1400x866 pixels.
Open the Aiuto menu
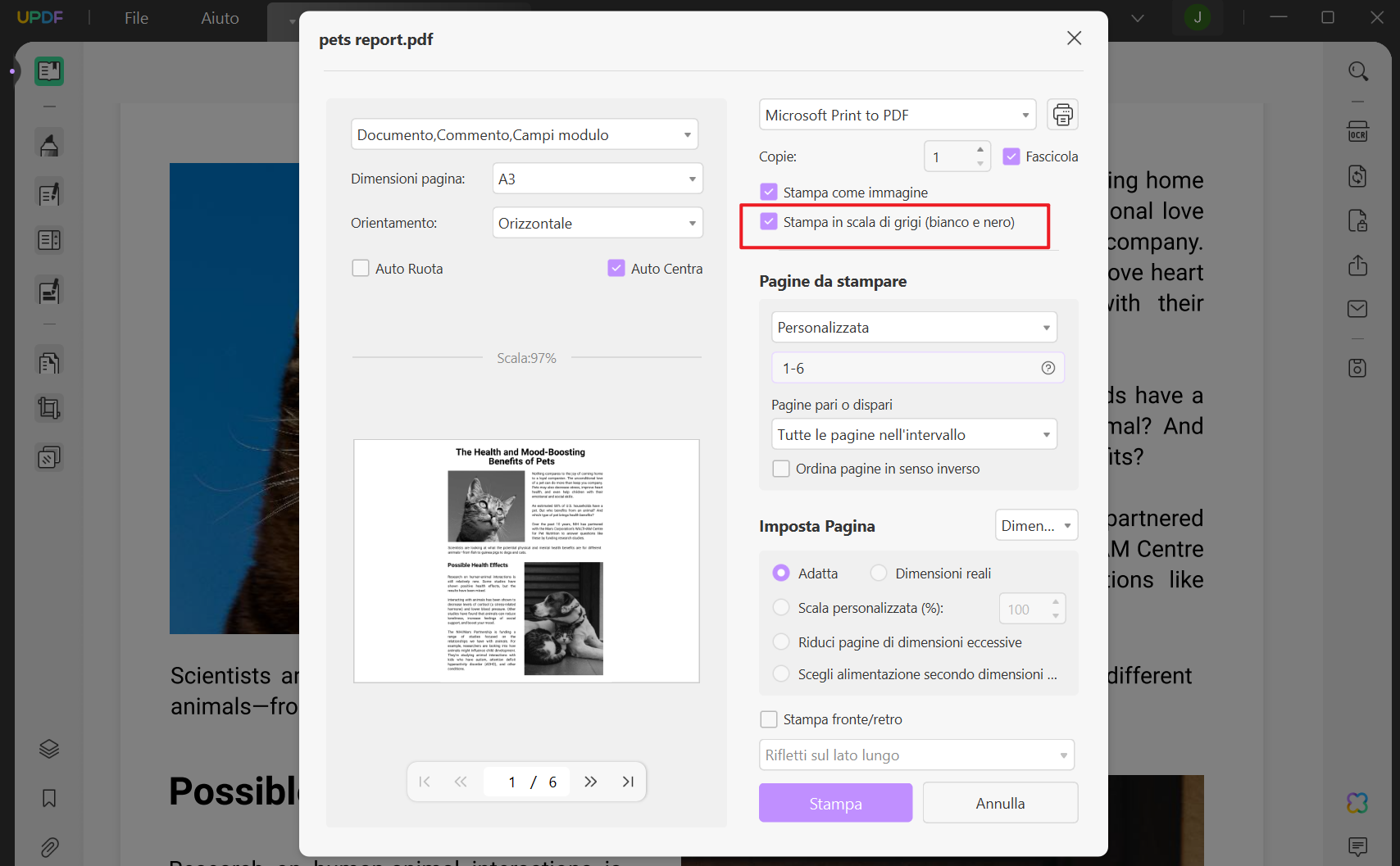[220, 18]
